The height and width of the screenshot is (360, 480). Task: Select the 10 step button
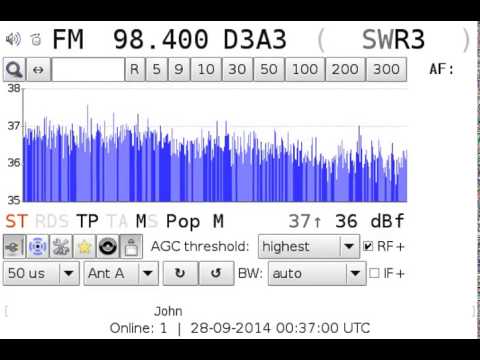[206, 69]
